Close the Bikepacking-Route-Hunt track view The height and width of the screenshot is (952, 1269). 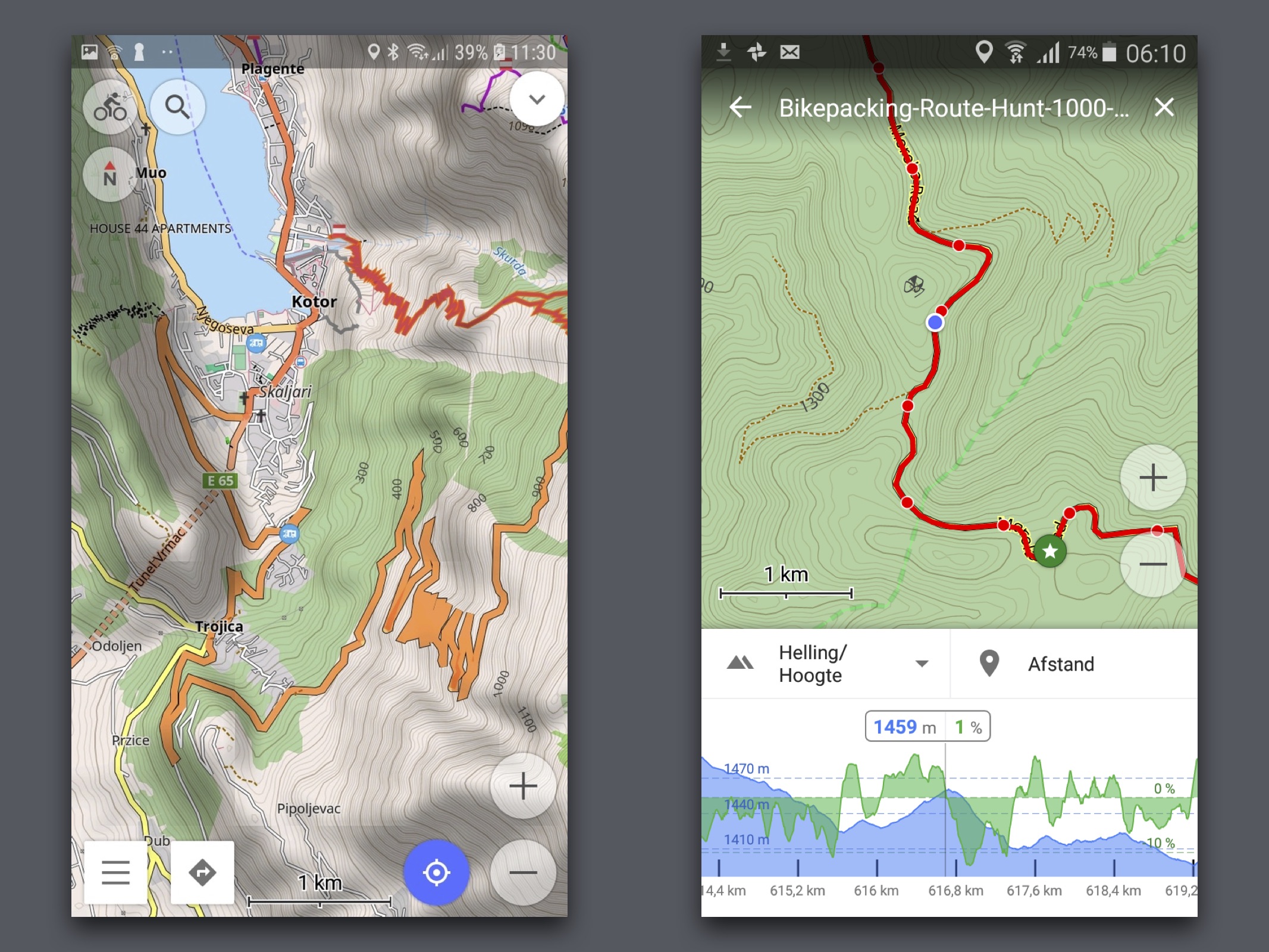1164,107
